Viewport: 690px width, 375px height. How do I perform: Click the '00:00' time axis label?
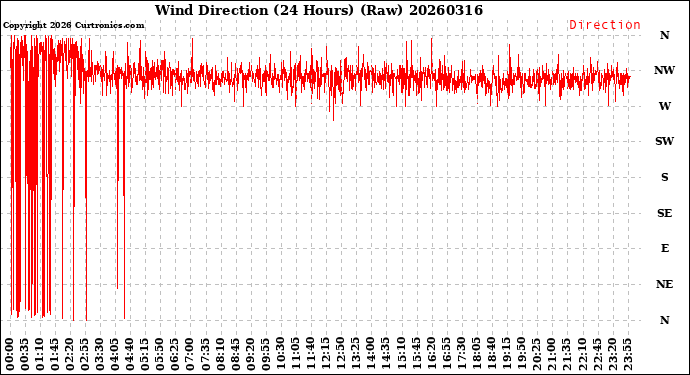(x=10, y=354)
